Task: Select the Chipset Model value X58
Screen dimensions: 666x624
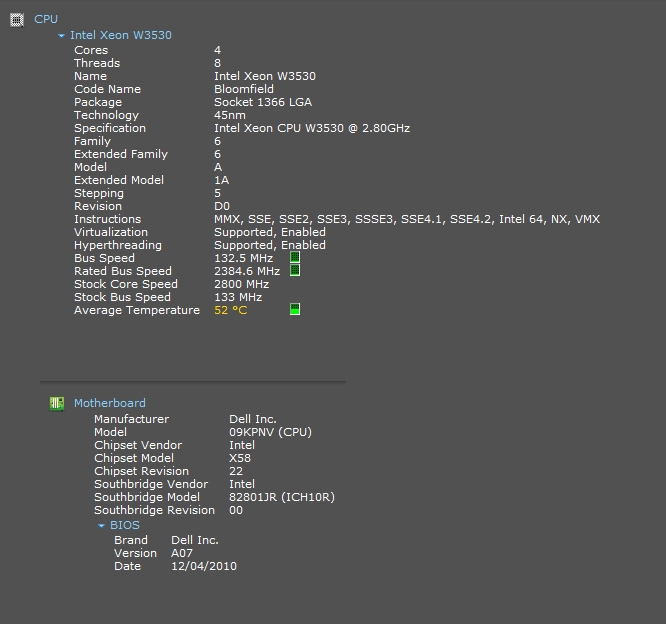Action: (x=240, y=458)
